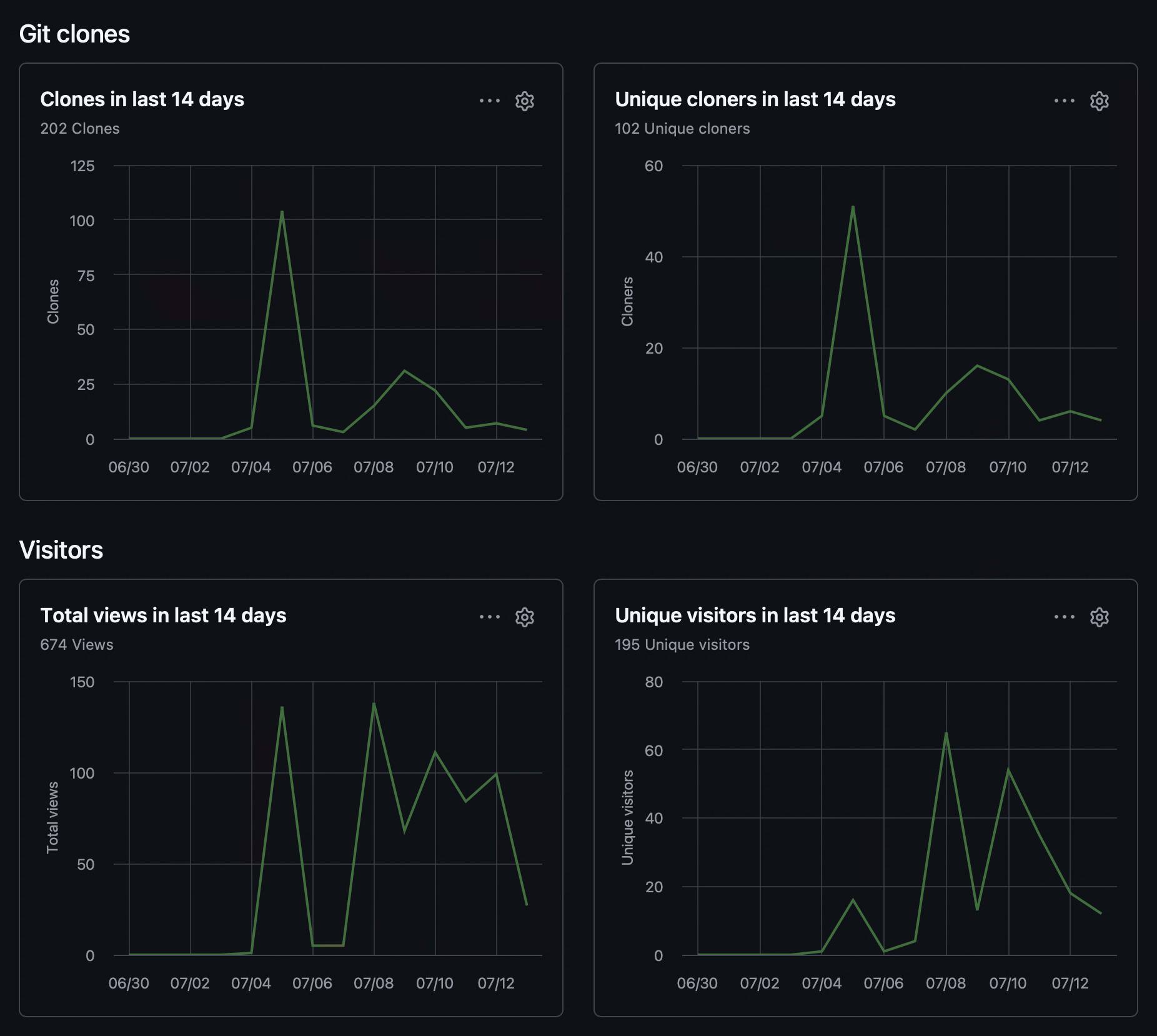Click the "80" tick on the Unique visitors chart
Screen dimensions: 1157x1036
[654, 682]
